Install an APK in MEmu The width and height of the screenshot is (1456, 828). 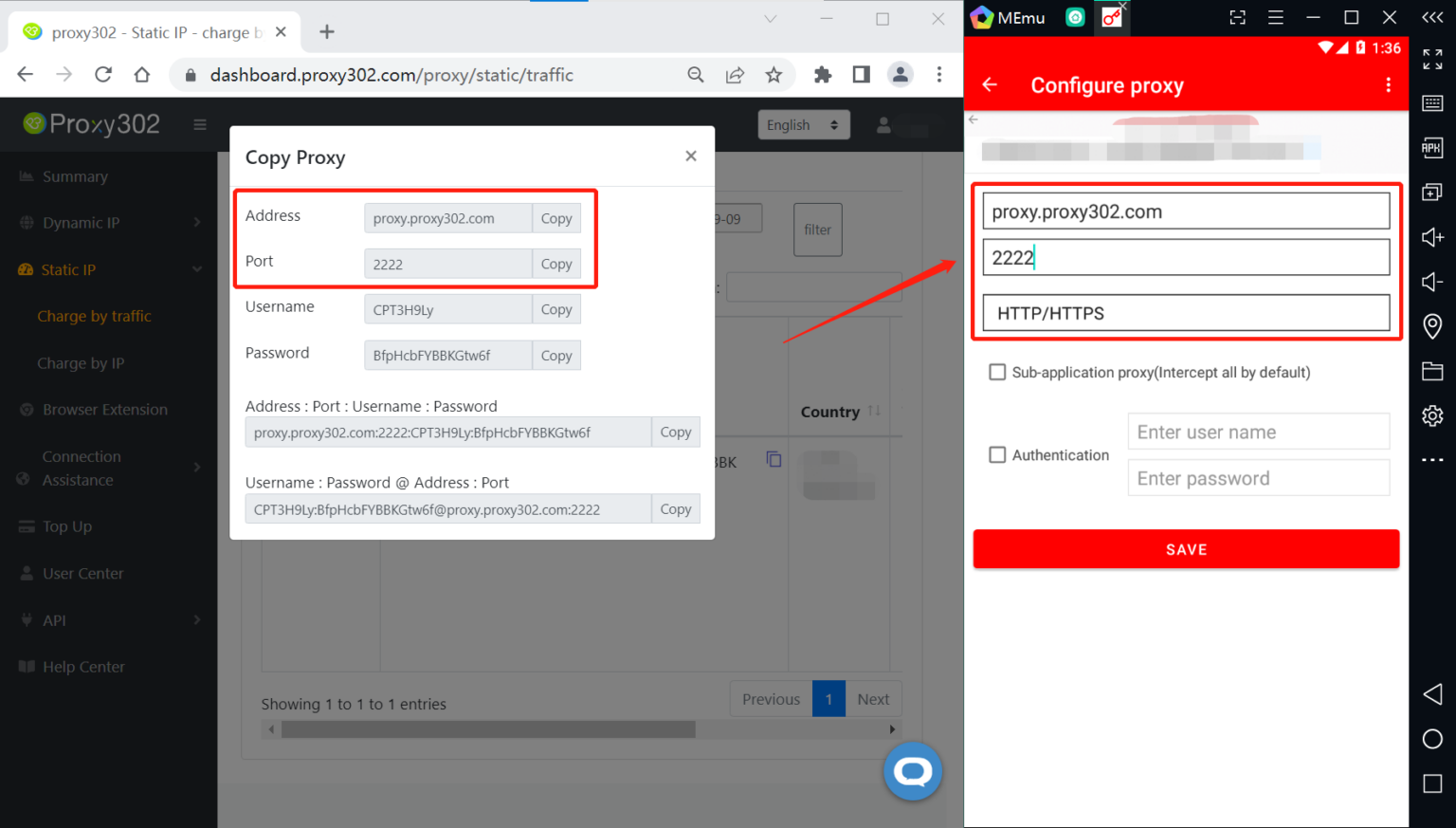[x=1432, y=147]
